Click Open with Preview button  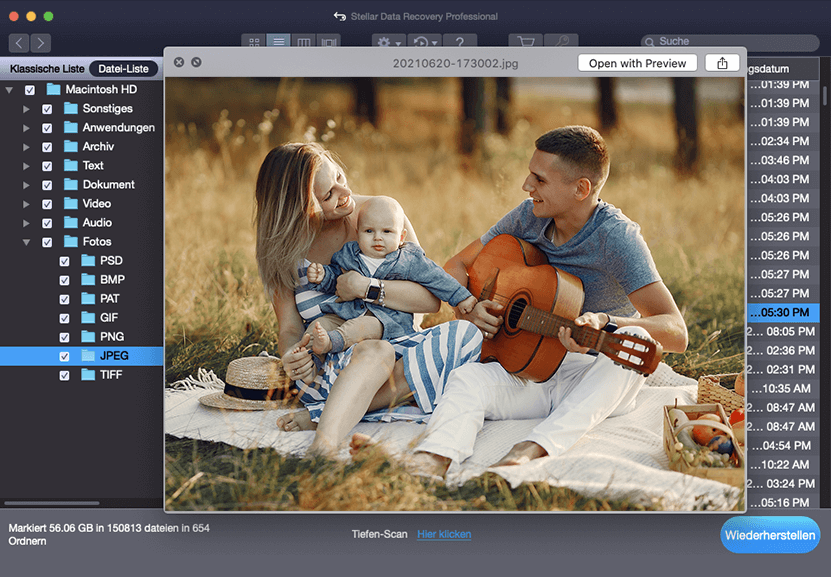[637, 63]
